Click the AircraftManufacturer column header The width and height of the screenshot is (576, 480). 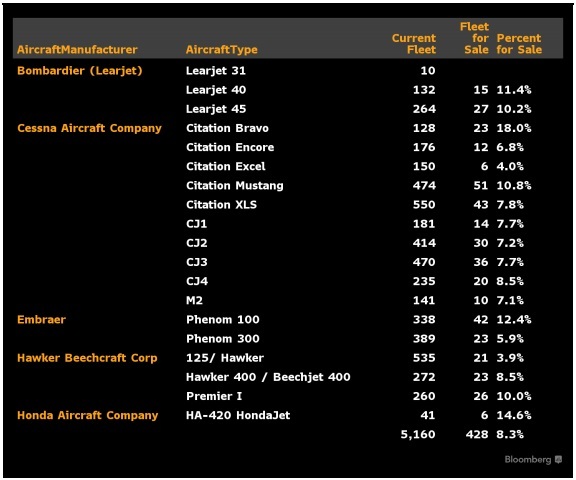[77, 50]
